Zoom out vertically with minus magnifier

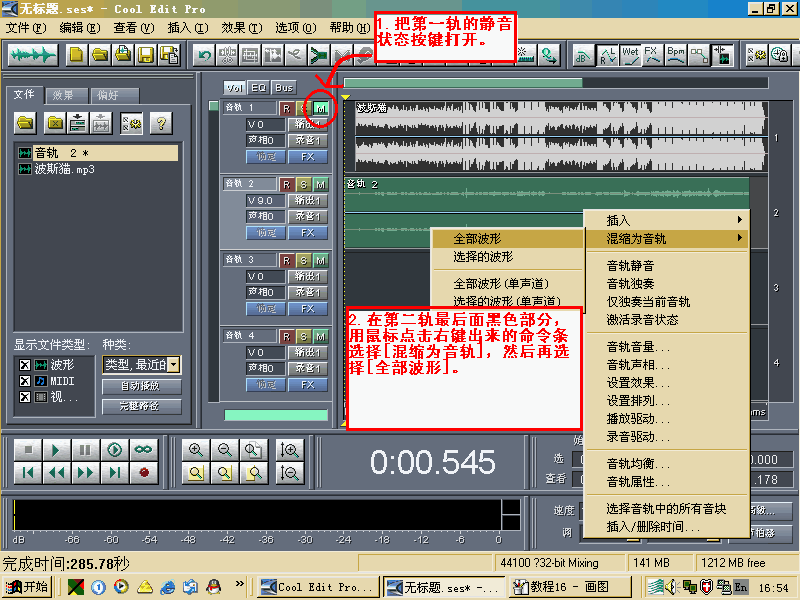pos(289,473)
